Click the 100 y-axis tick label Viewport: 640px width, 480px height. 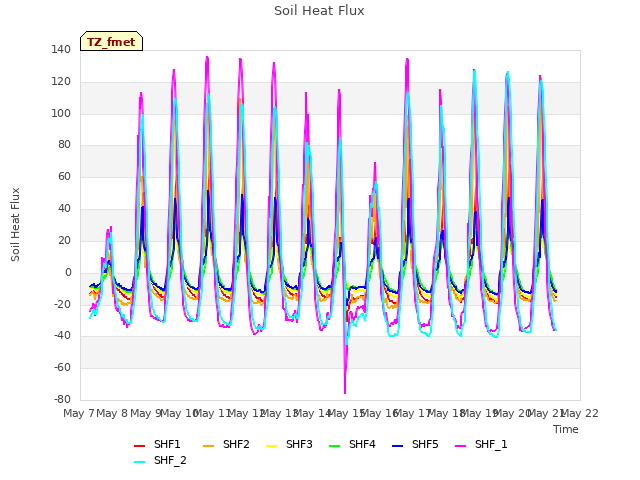(61, 113)
